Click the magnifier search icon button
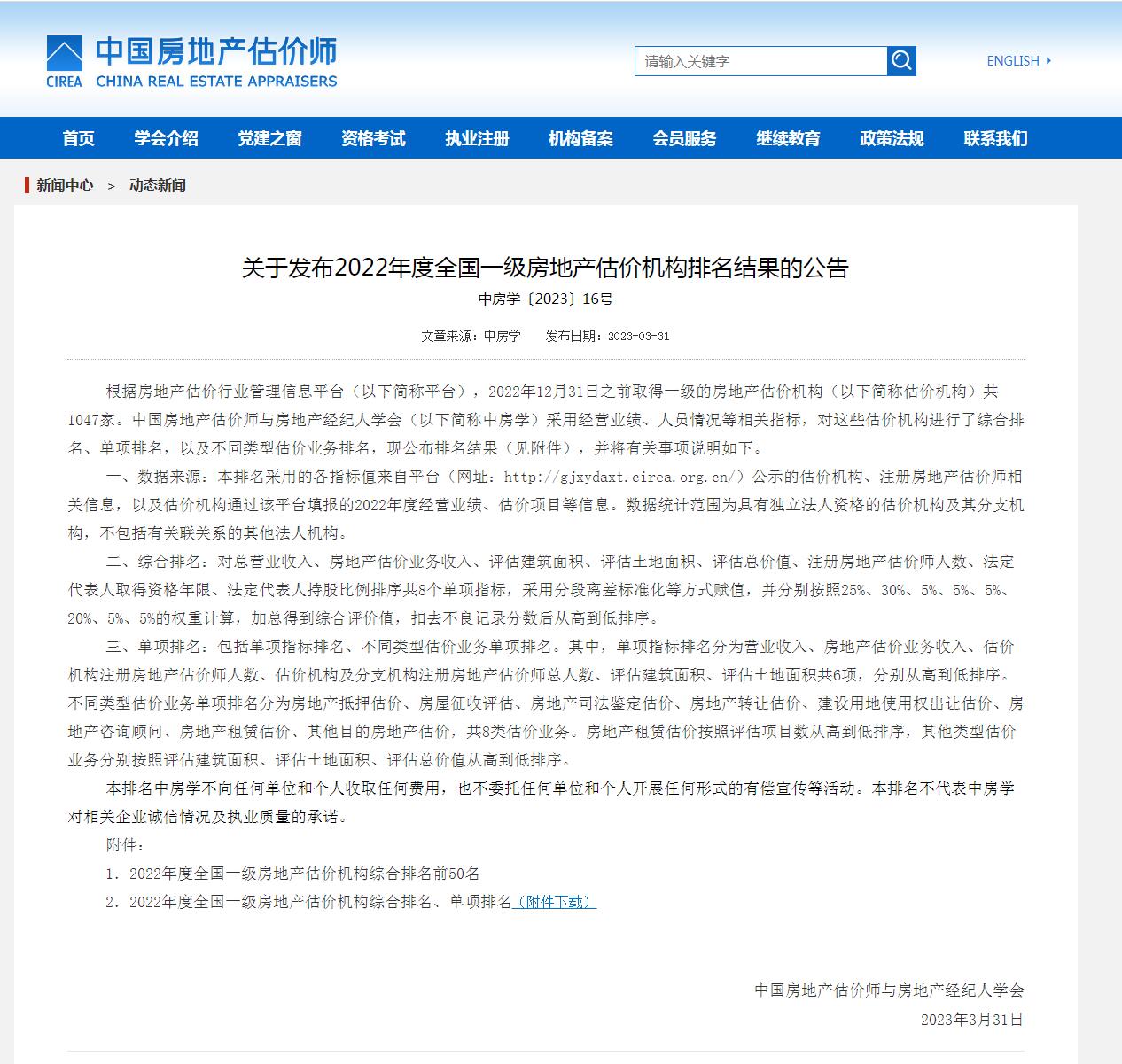Image resolution: width=1122 pixels, height=1064 pixels. pos(901,61)
